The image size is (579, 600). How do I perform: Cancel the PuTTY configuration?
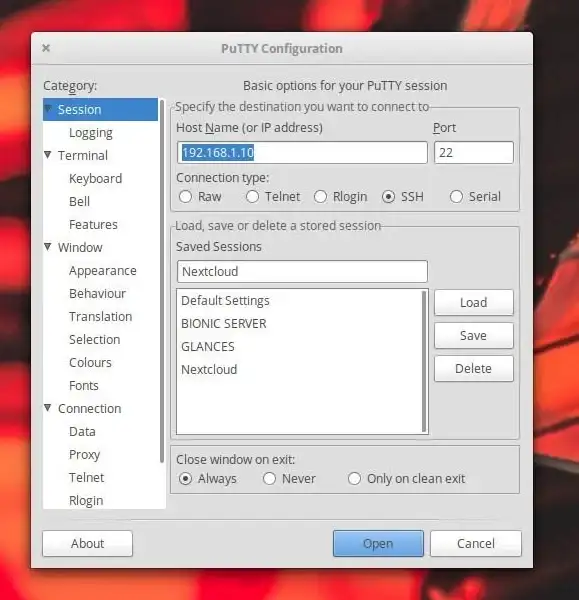(x=476, y=543)
